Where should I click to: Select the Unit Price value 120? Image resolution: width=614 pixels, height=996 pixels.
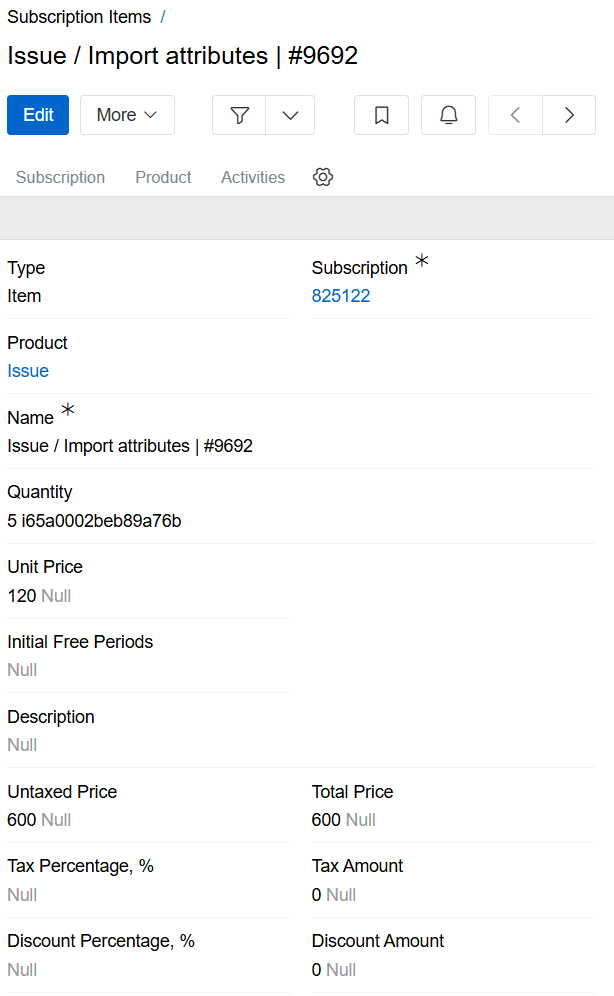[x=21, y=595]
